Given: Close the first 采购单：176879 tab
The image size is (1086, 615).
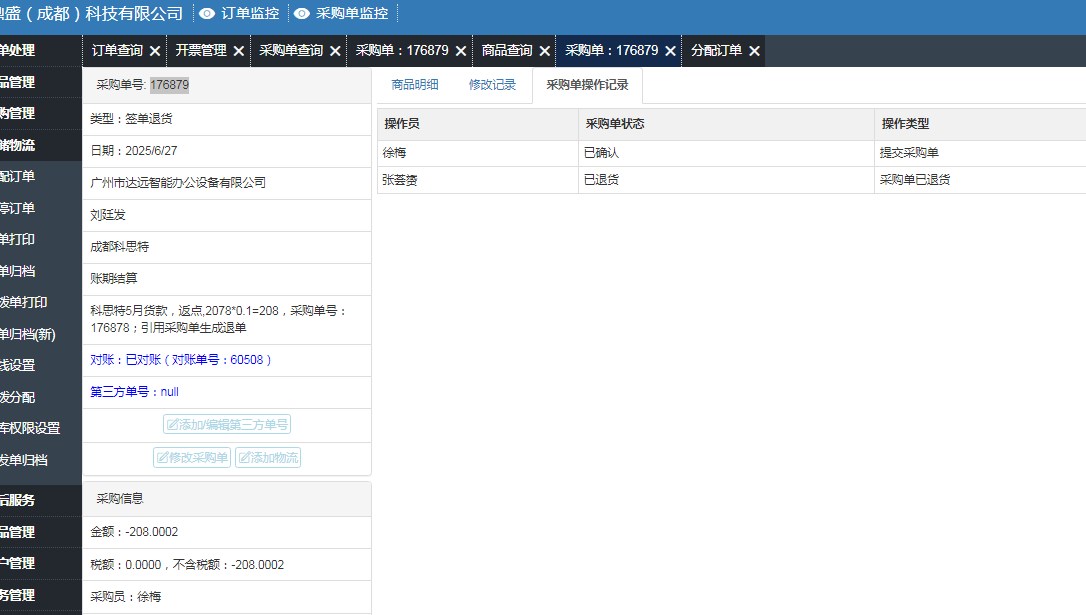Looking at the screenshot, I should click(x=461, y=51).
